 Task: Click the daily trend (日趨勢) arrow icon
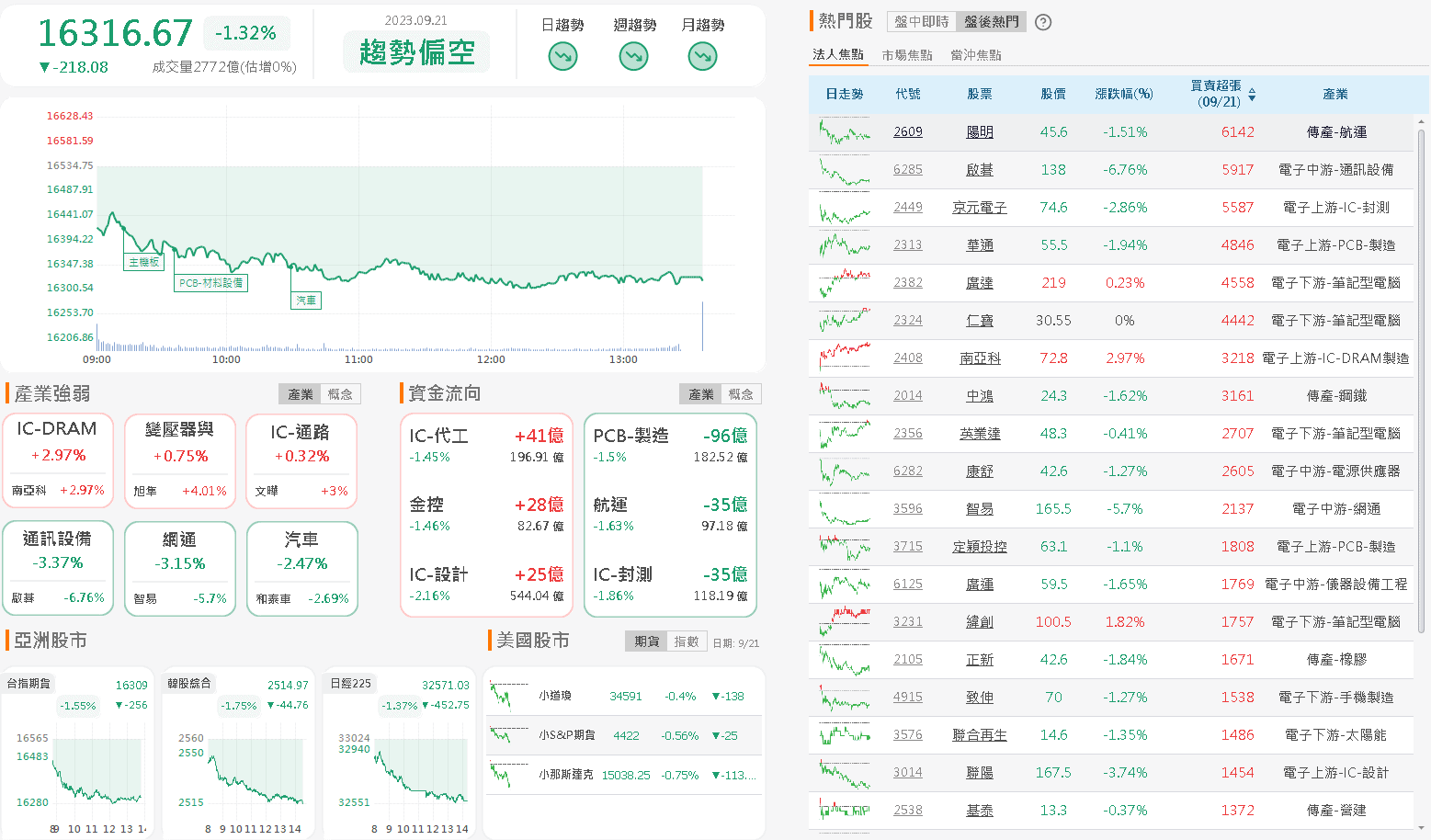(x=562, y=57)
